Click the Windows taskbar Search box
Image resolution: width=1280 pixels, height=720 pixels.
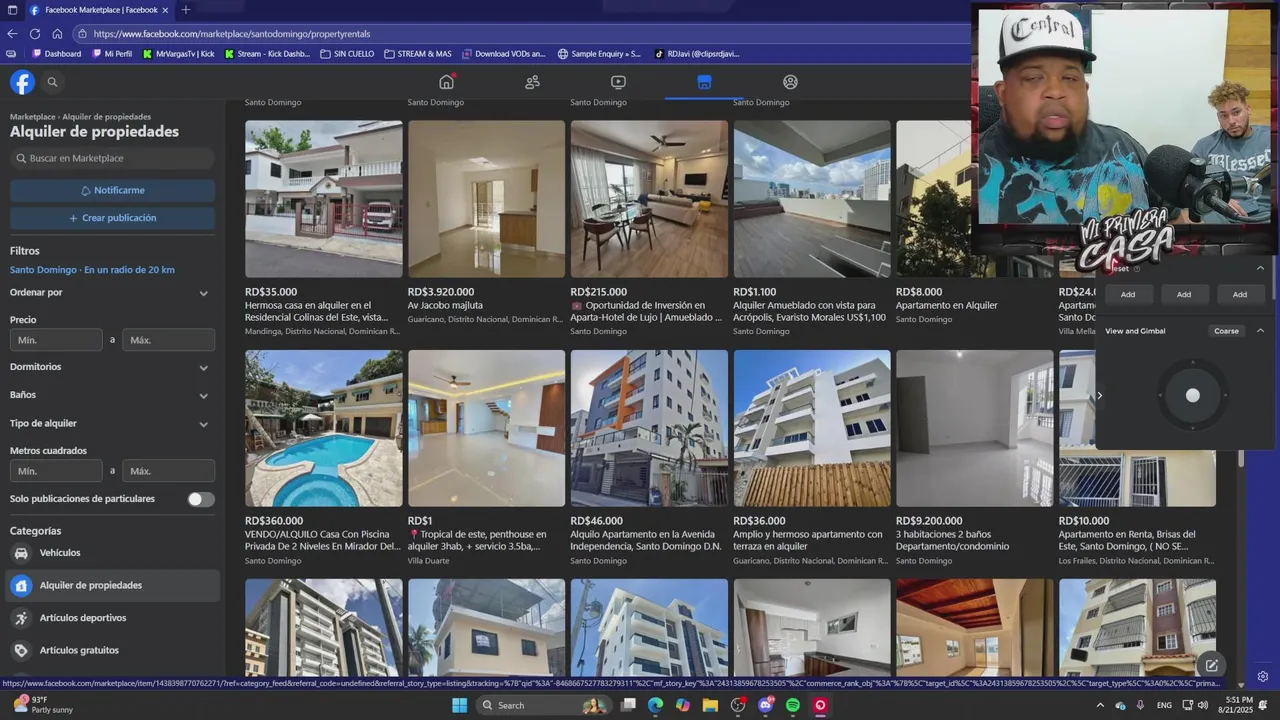tap(545, 705)
